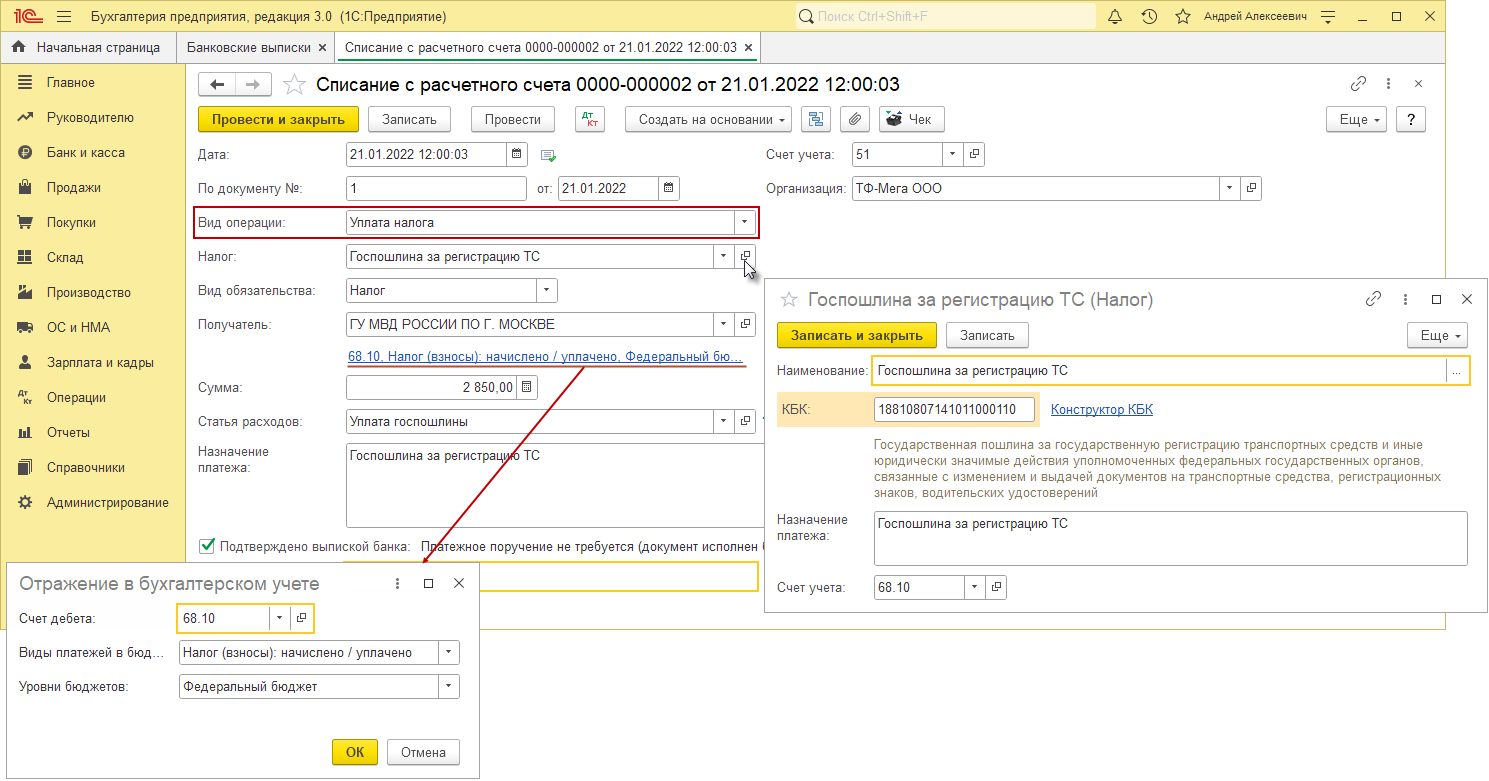
Task: Open Еще menu in main document
Action: click(1356, 119)
